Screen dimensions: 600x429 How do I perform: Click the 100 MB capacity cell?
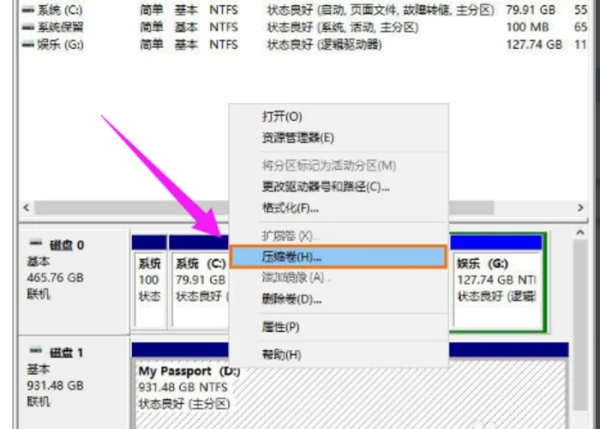click(x=527, y=28)
